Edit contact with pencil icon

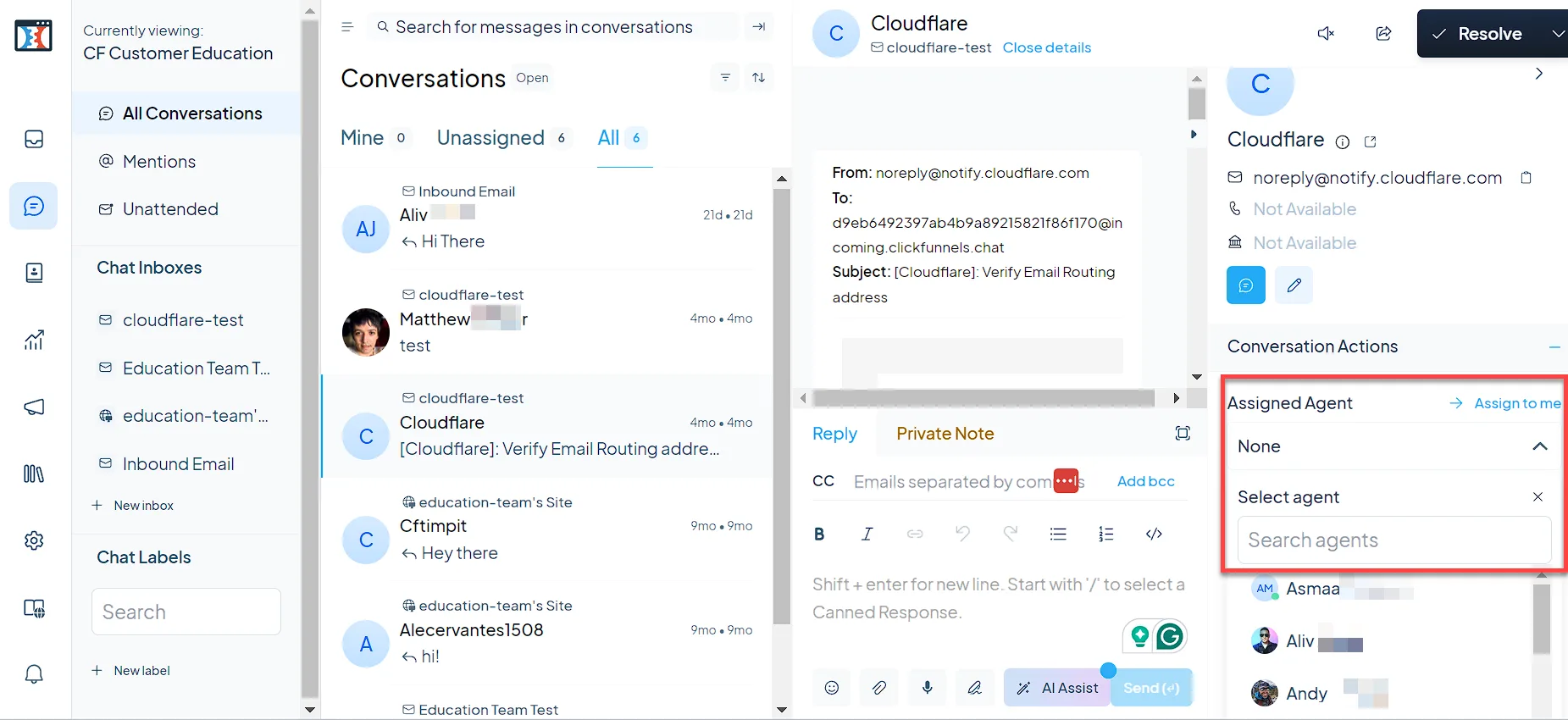point(1294,285)
